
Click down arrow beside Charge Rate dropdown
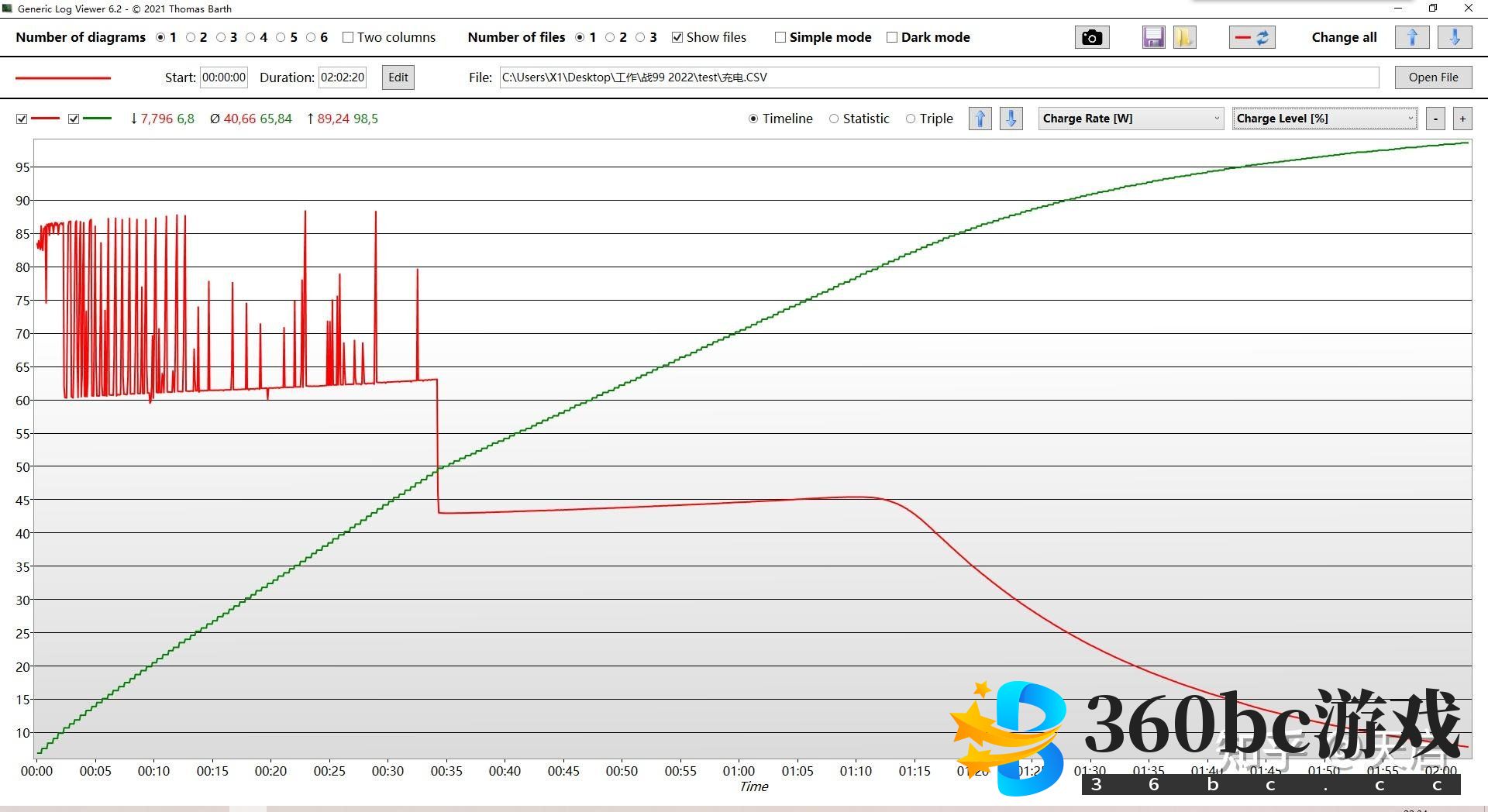[1011, 119]
